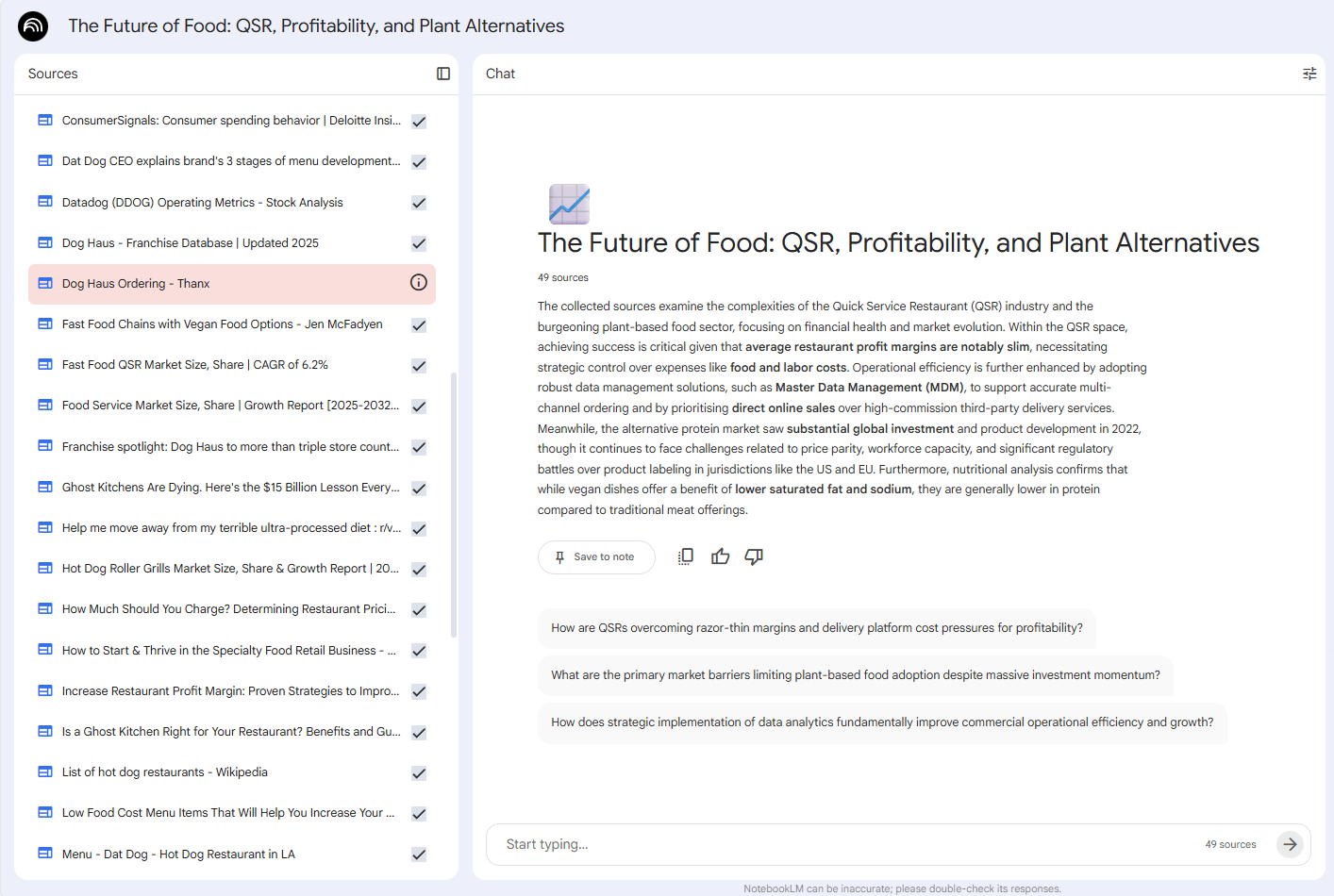Ask about plant-based food adoption barriers
1334x896 pixels.
pos(856,675)
